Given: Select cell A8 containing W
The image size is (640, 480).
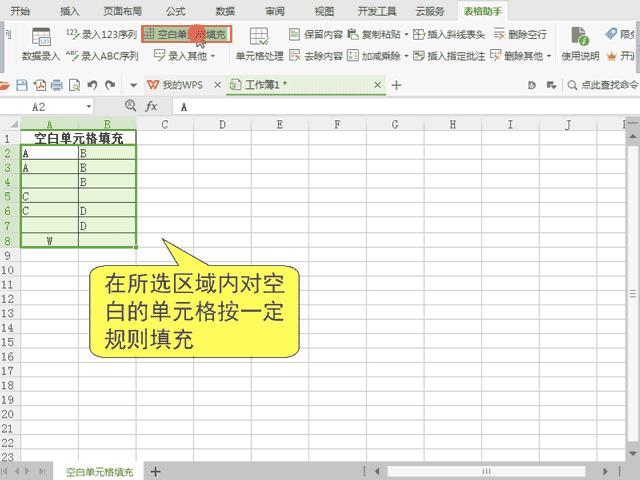Looking at the screenshot, I should point(49,240).
